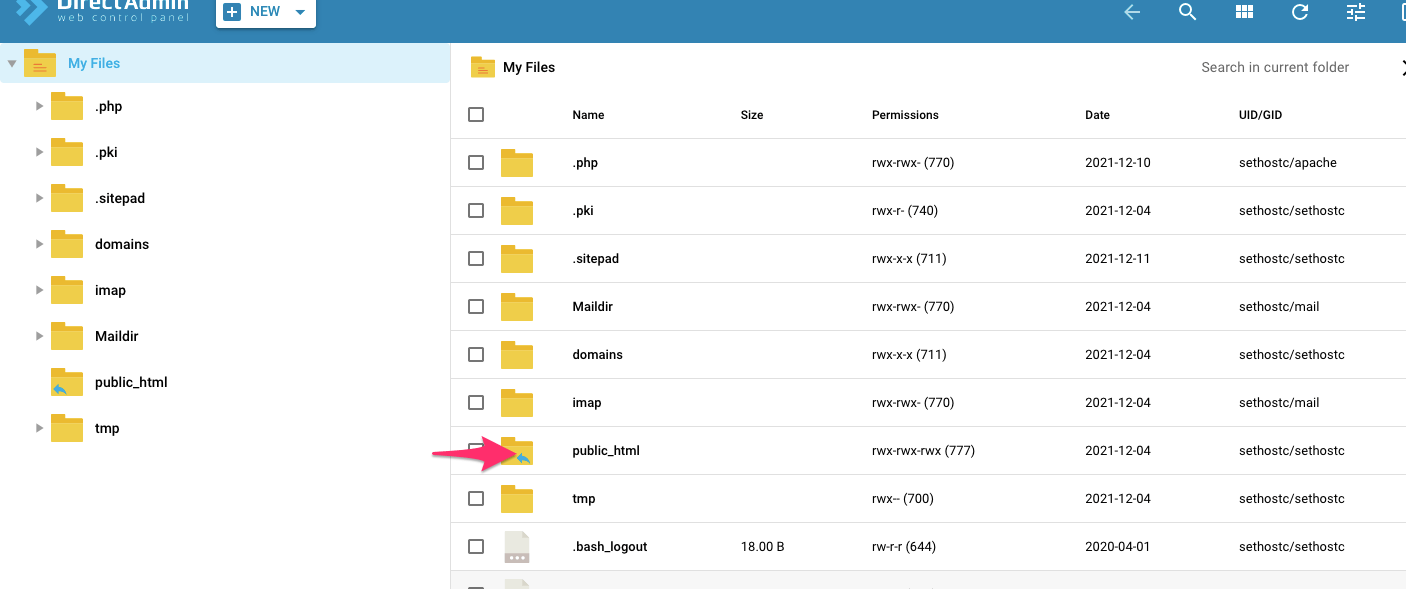1406x589 pixels.
Task: Open the Maildir folder icon in the sidebar
Action: tap(66, 336)
